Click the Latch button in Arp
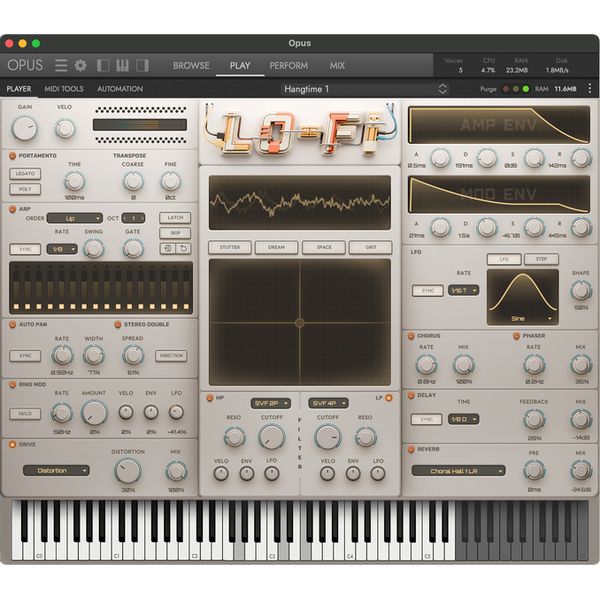Screen dimensions: 600x600 tap(174, 217)
